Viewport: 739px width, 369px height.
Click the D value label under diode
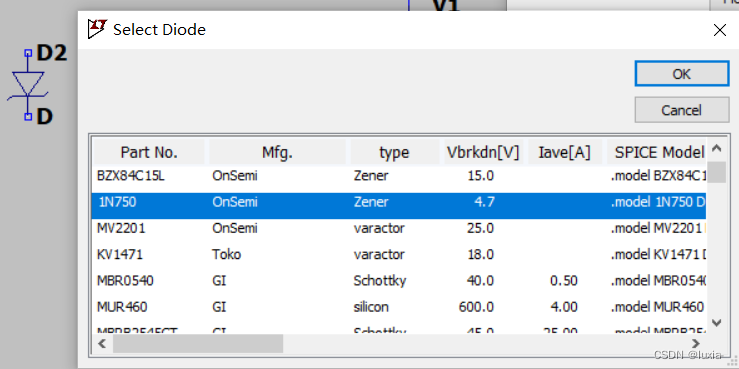pyautogui.click(x=44, y=116)
